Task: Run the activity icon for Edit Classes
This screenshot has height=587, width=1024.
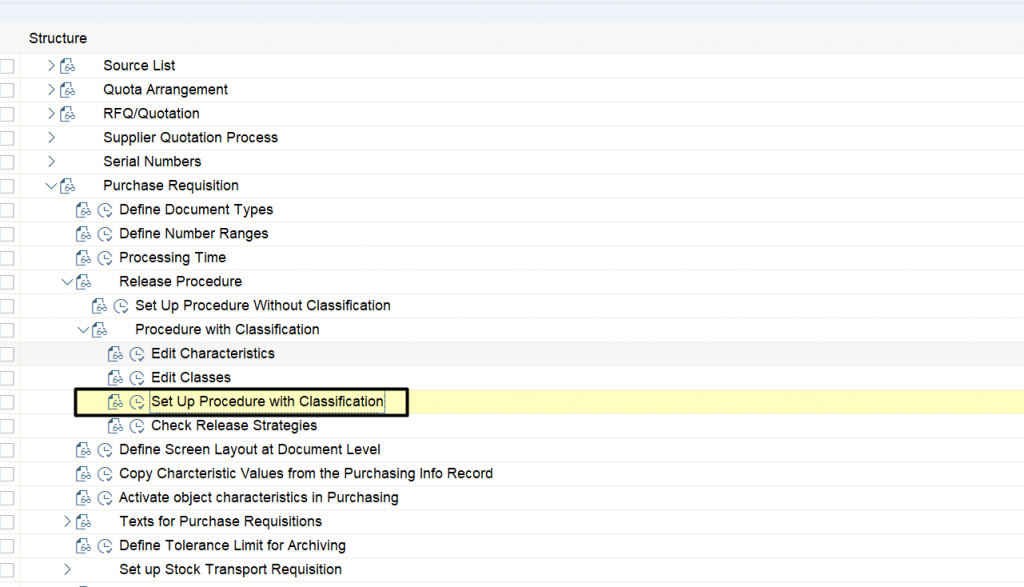Action: [x=137, y=378]
